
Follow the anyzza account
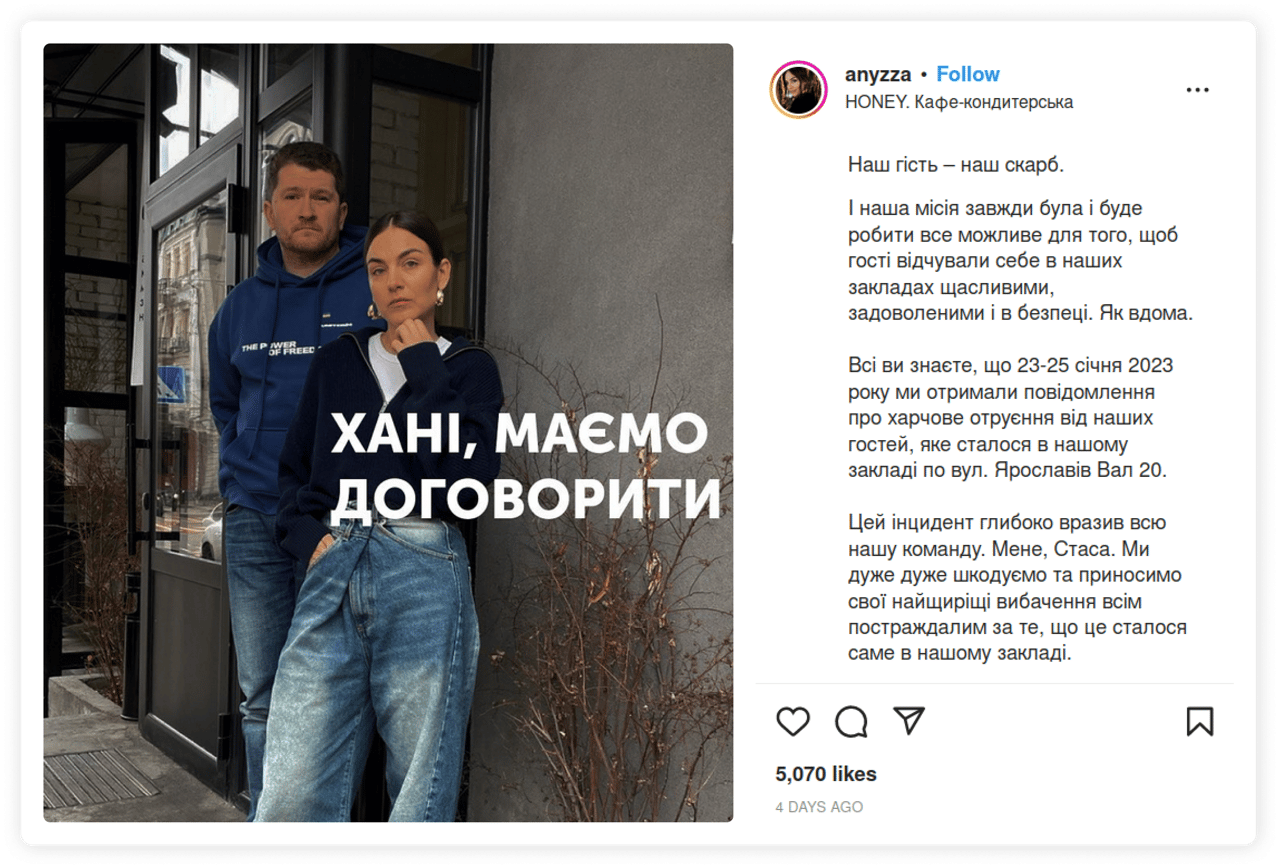pos(968,74)
